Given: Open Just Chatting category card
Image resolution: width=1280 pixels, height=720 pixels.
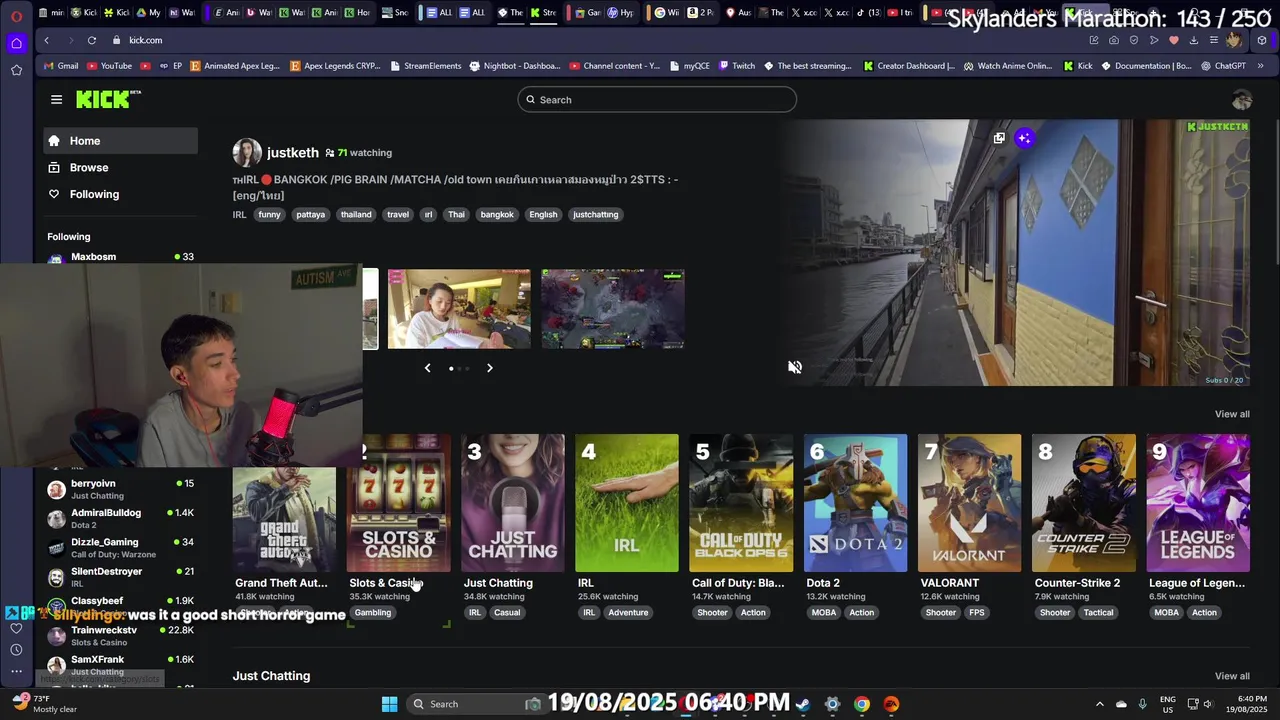Looking at the screenshot, I should click(x=513, y=503).
